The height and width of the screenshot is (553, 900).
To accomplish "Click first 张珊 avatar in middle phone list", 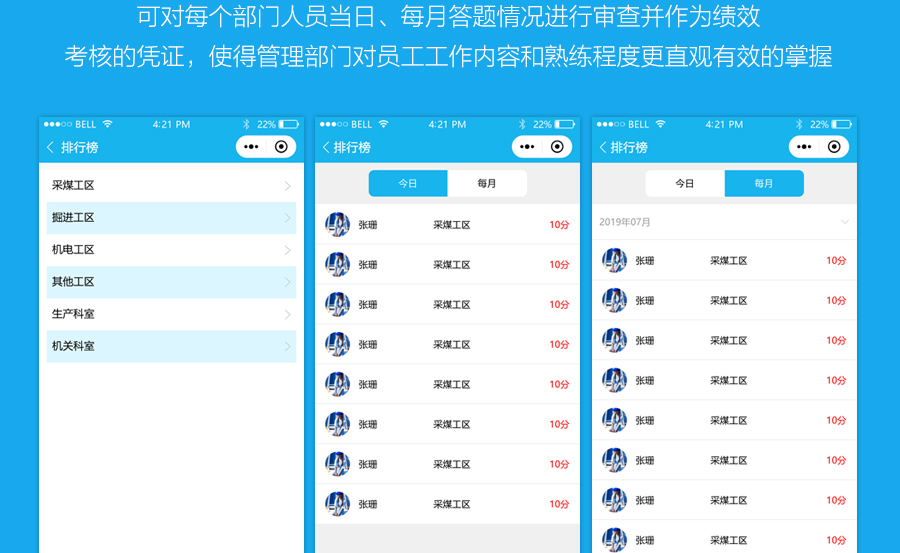I will (337, 225).
